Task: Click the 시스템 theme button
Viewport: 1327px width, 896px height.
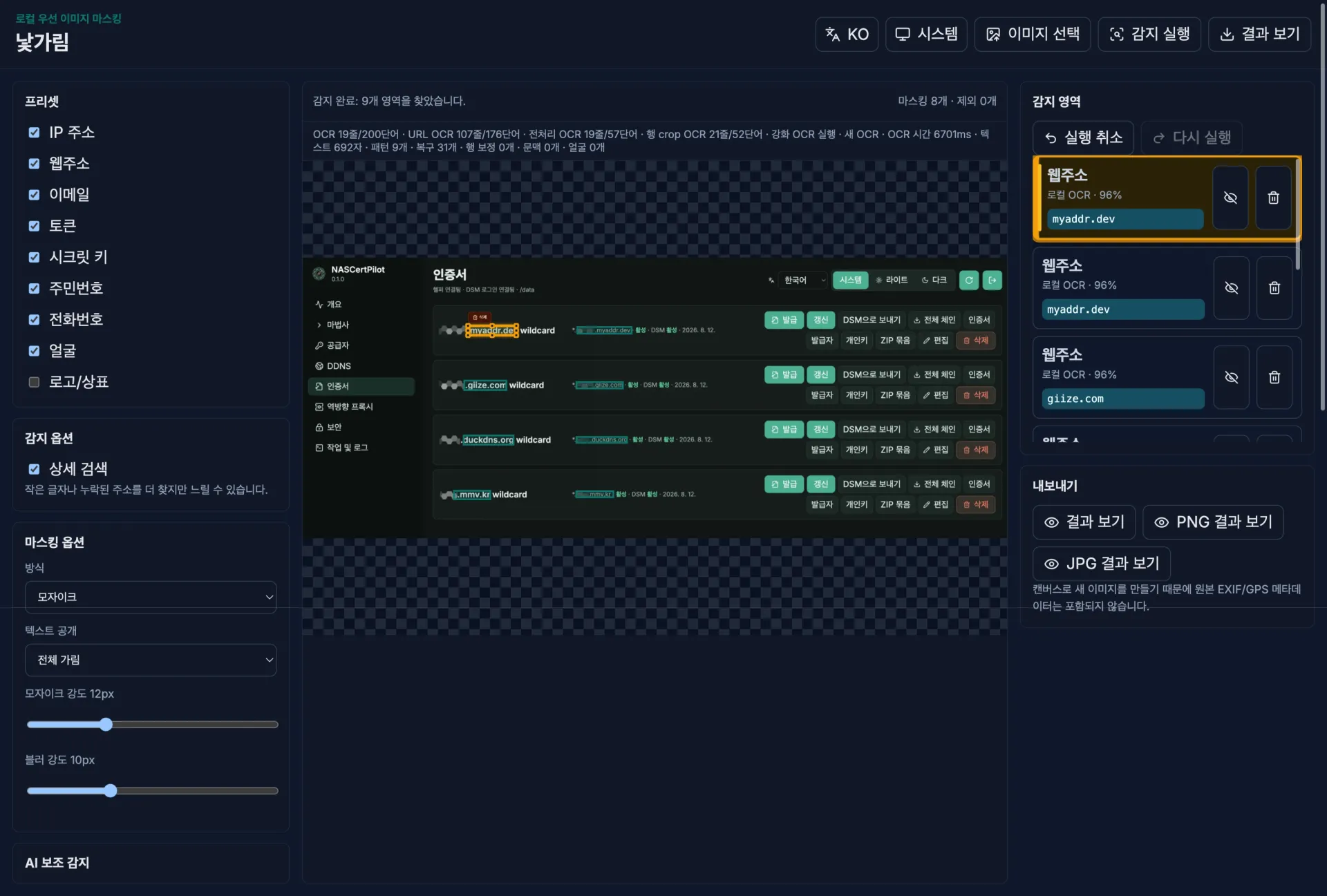Action: (926, 34)
